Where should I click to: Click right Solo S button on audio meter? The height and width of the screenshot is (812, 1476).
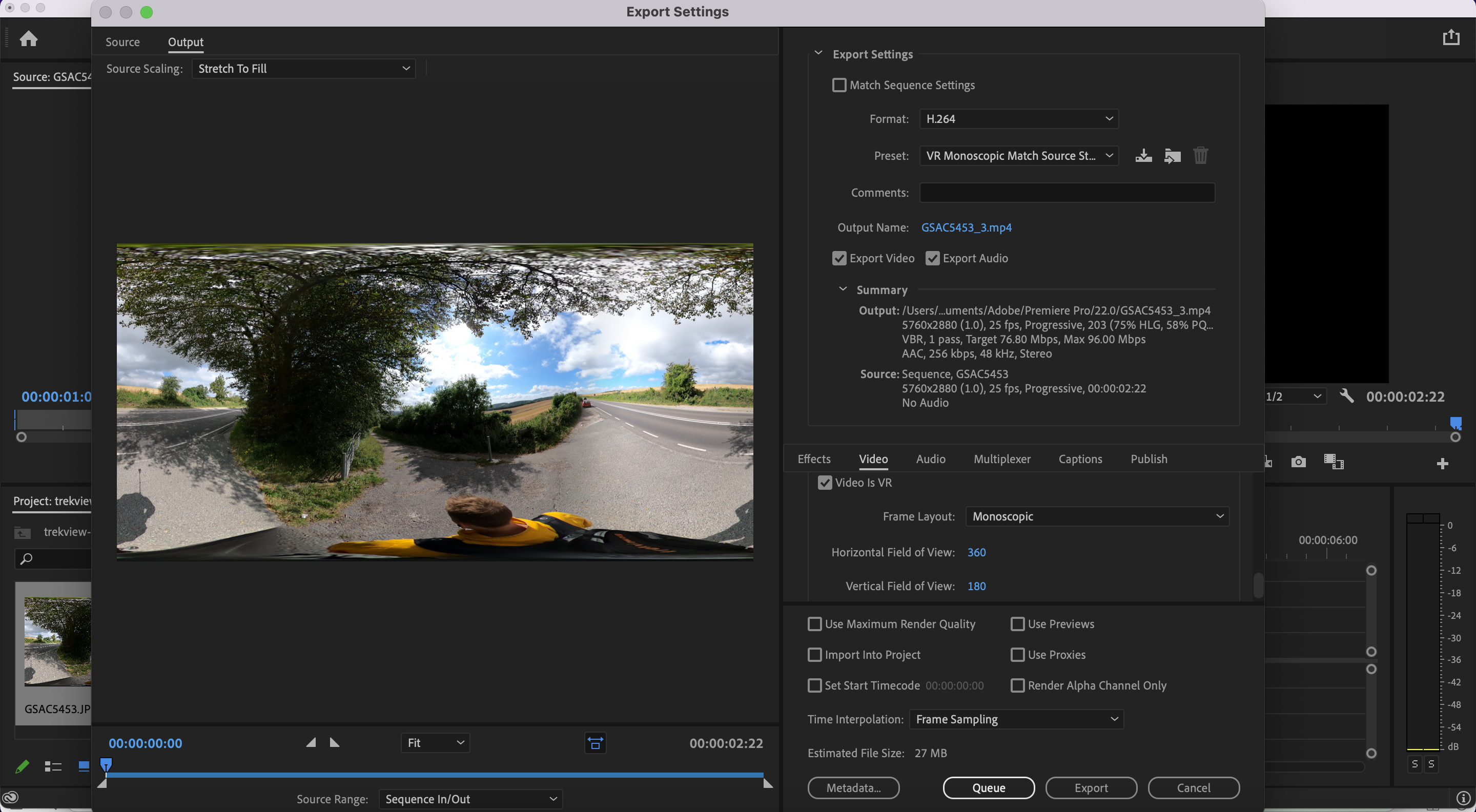[1431, 764]
